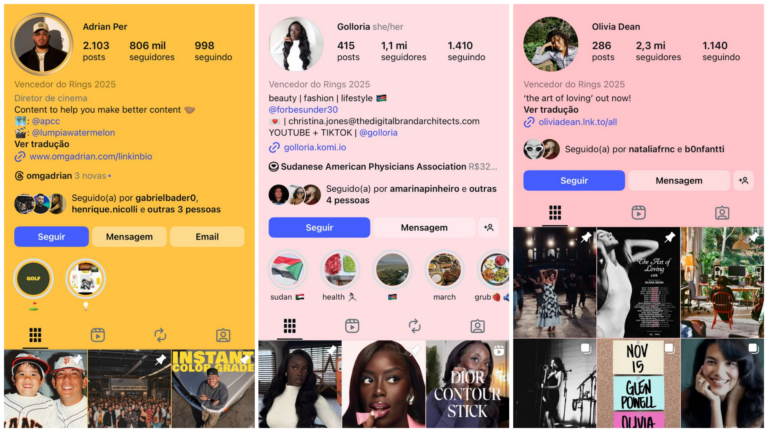Open Reels tab on Adrian Per profile
The image size is (768, 432).
[x=97, y=335]
